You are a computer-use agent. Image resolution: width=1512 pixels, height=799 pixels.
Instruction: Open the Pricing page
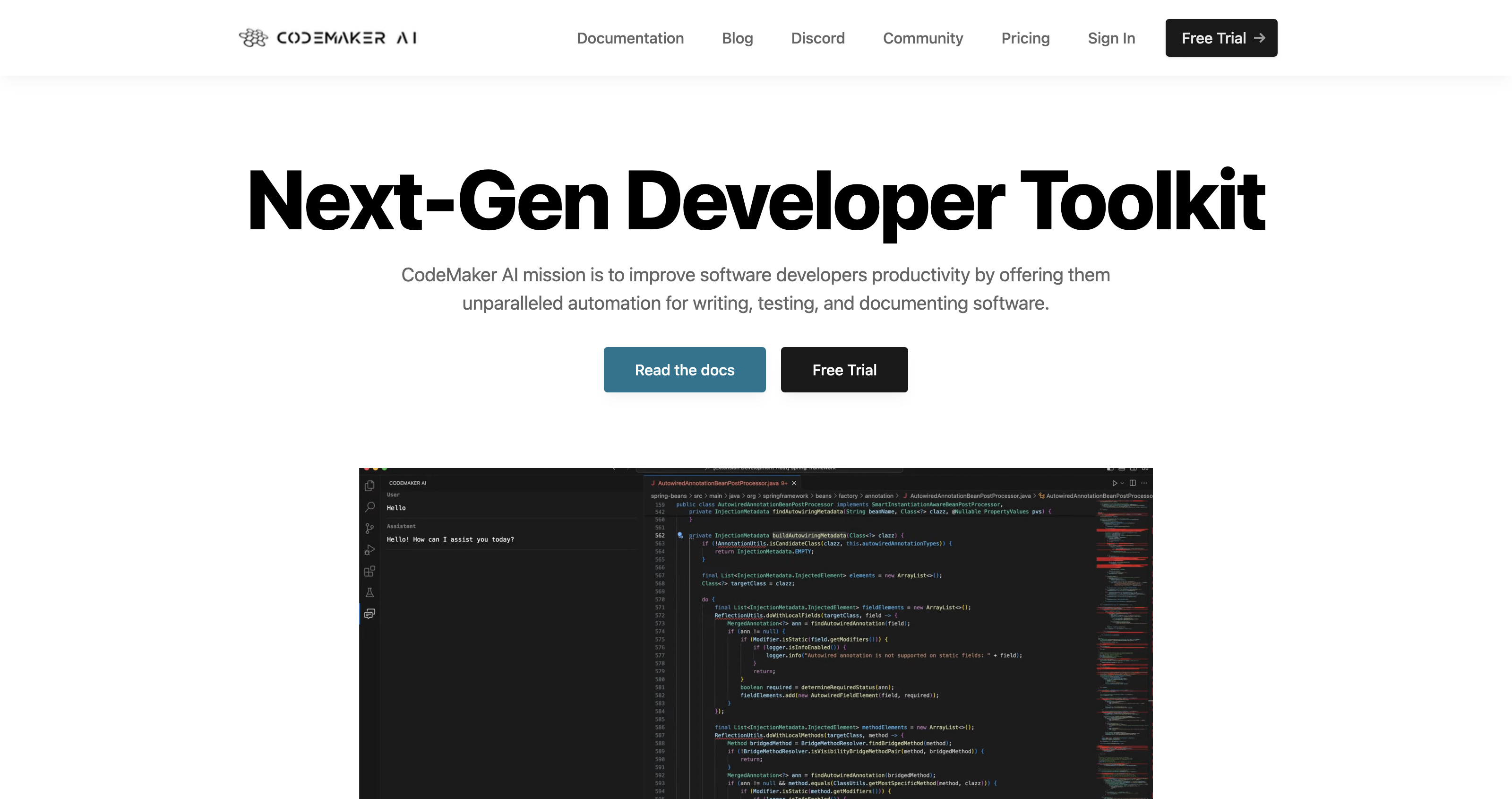[1025, 38]
